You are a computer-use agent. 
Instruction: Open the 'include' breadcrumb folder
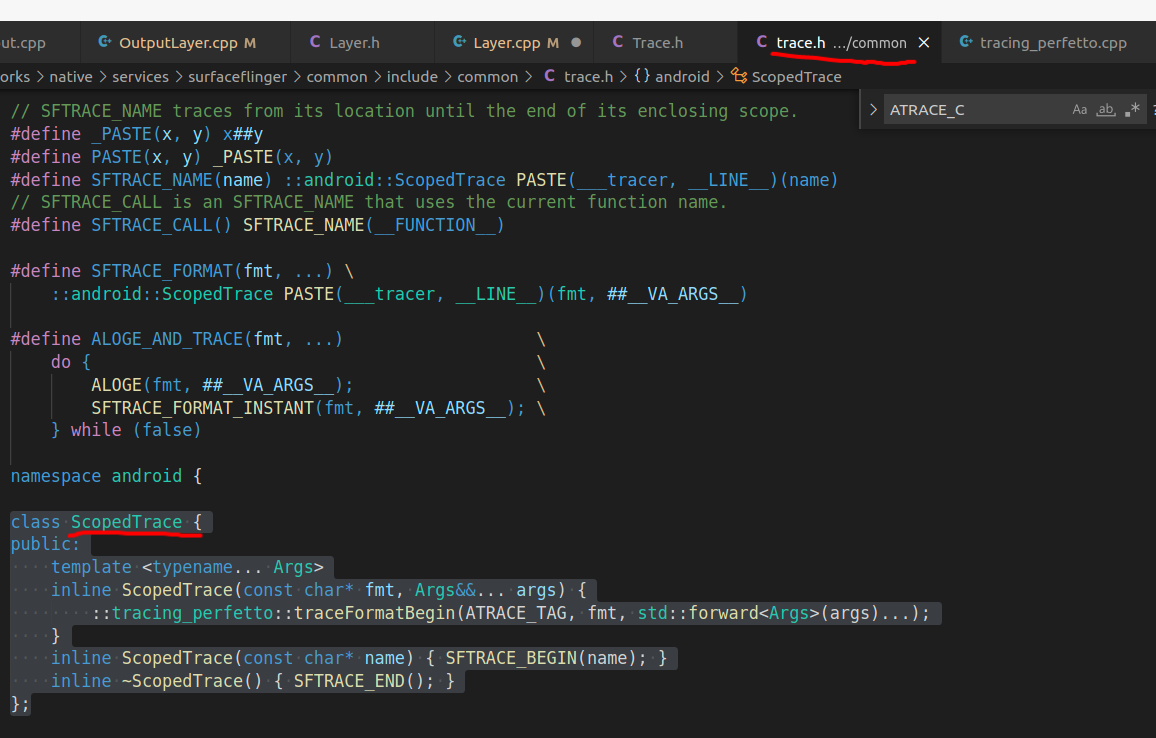(412, 77)
